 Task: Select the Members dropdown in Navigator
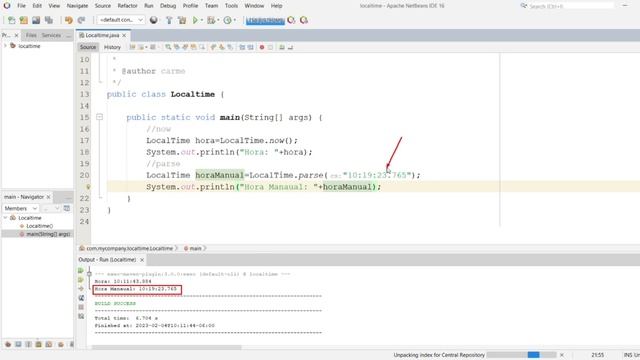click(21, 208)
